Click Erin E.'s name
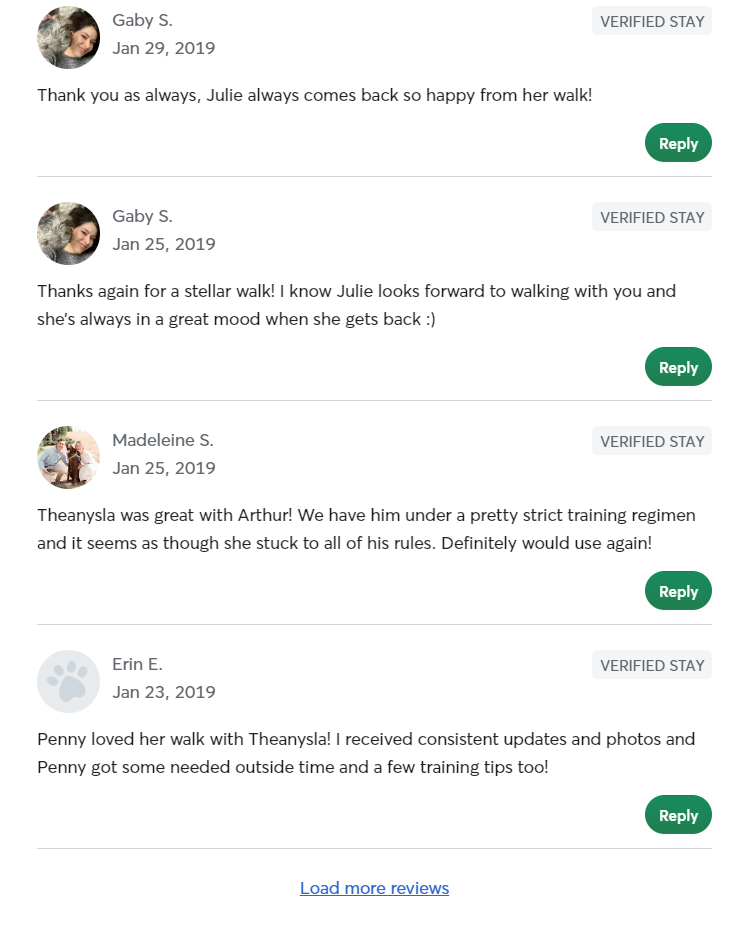Viewport: 750px width, 928px height. [x=137, y=663]
